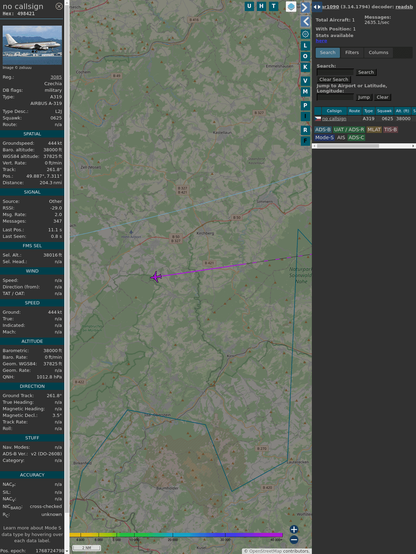Collapse sidebar with left chevron button
416x554 pixels.
point(305,22)
